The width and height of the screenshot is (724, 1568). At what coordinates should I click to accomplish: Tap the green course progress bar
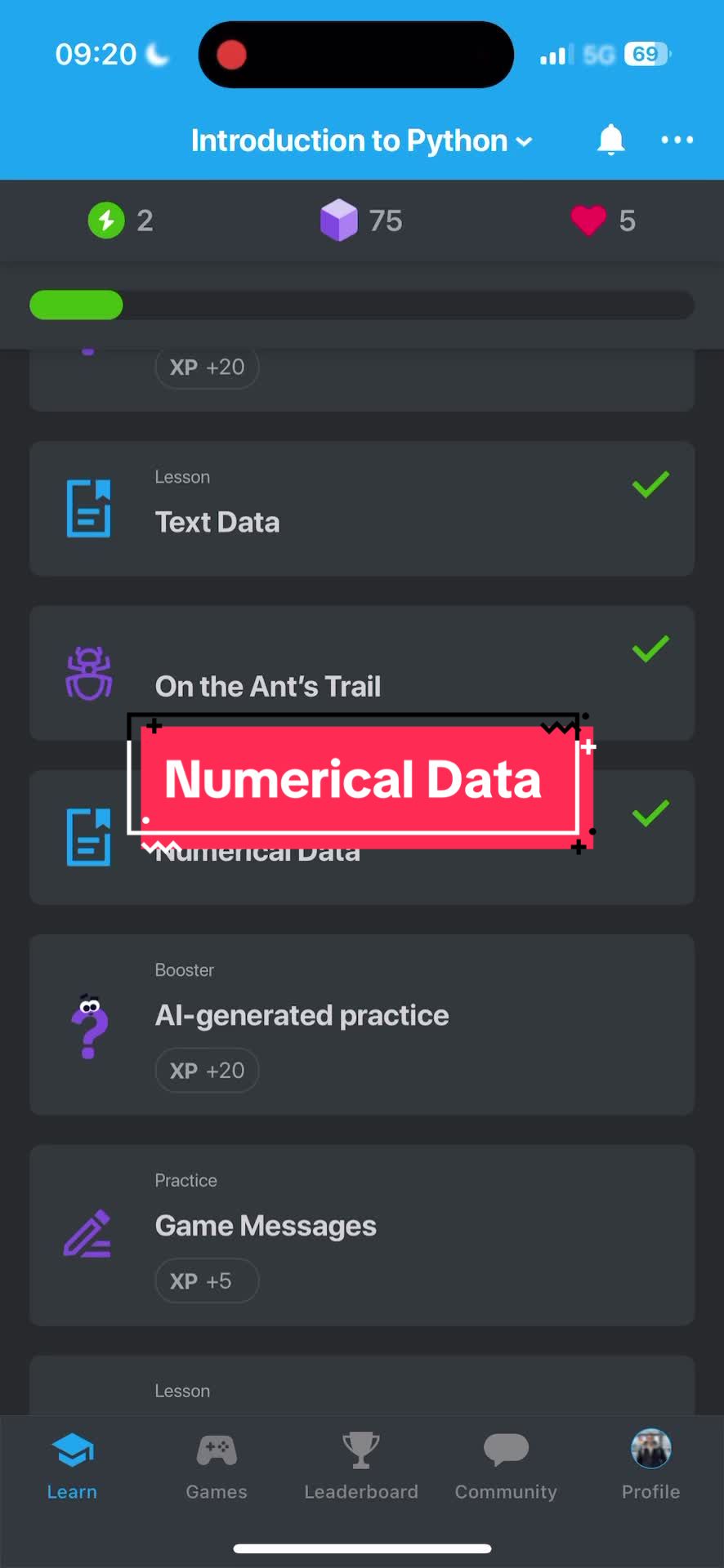coord(362,305)
